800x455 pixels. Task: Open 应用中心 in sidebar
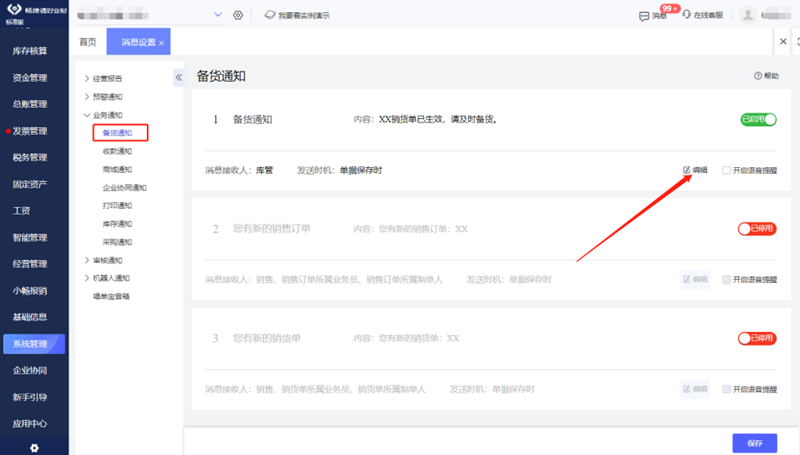pyautogui.click(x=30, y=423)
